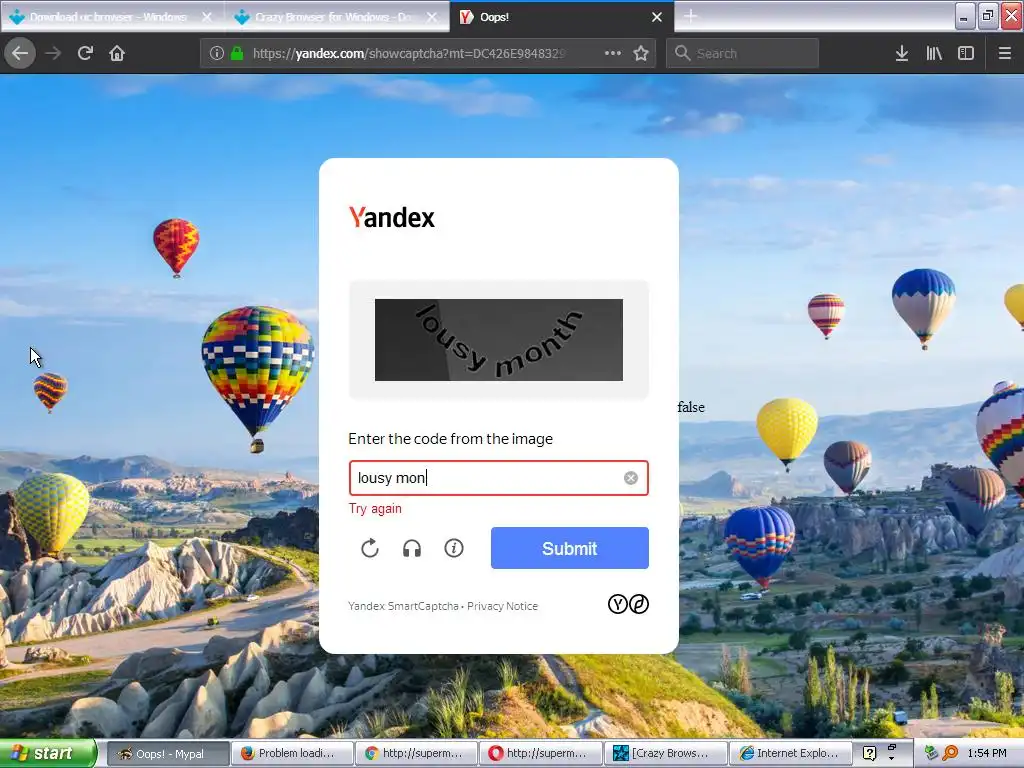
Task: Open a new browser tab with plus
Action: click(690, 17)
